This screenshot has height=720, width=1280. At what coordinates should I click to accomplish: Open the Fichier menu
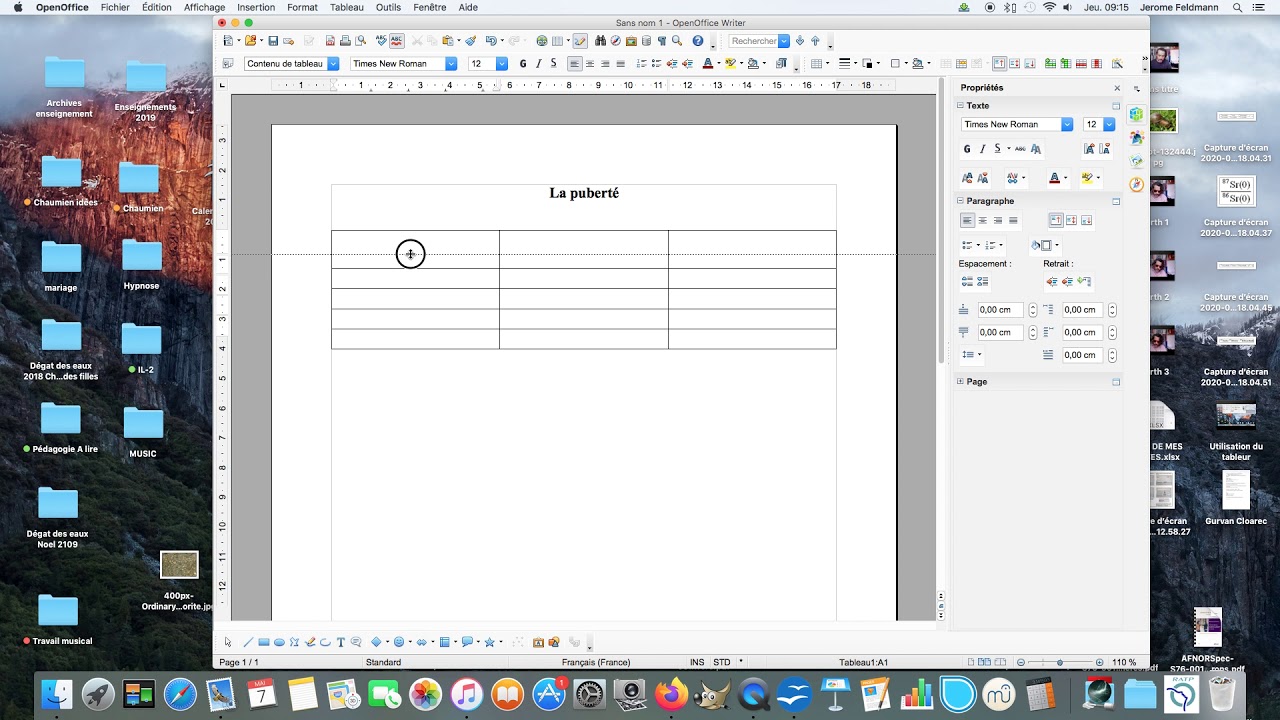(115, 7)
